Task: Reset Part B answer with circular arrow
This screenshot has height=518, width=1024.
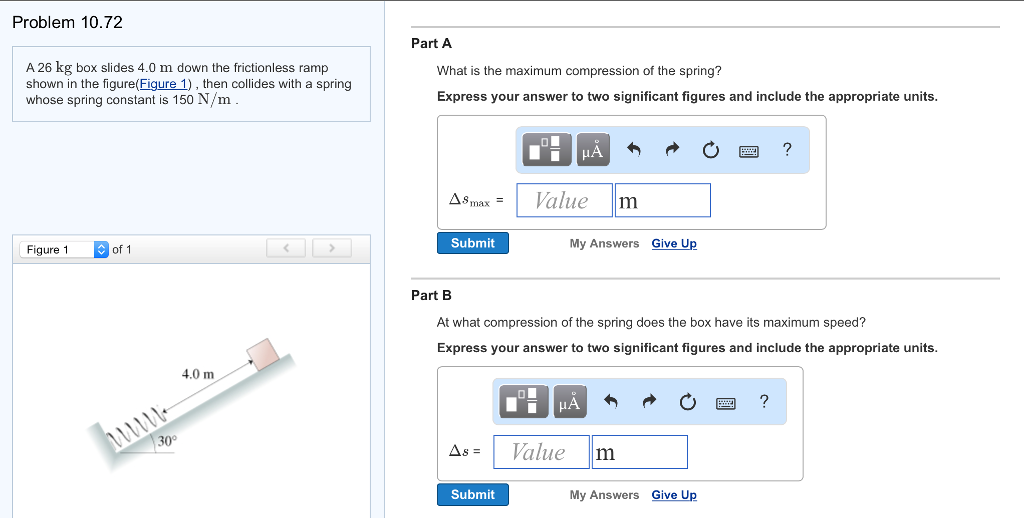Action: pyautogui.click(x=686, y=402)
